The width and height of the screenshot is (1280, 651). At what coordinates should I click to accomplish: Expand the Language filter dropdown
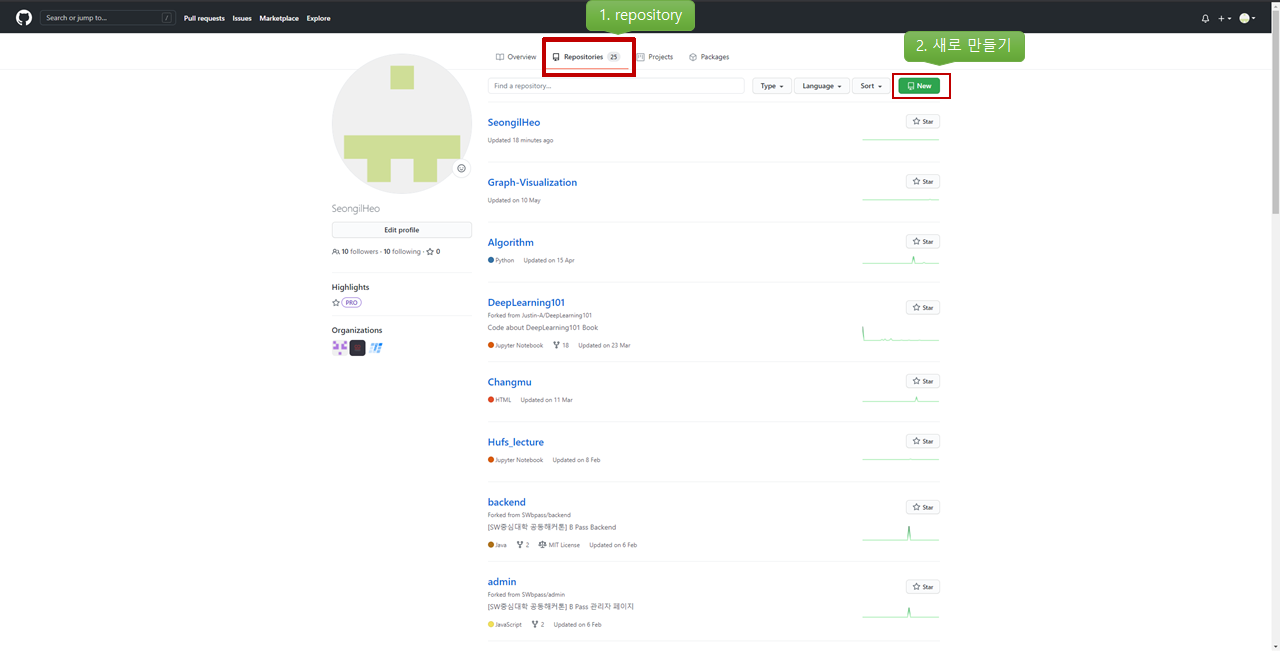[822, 86]
